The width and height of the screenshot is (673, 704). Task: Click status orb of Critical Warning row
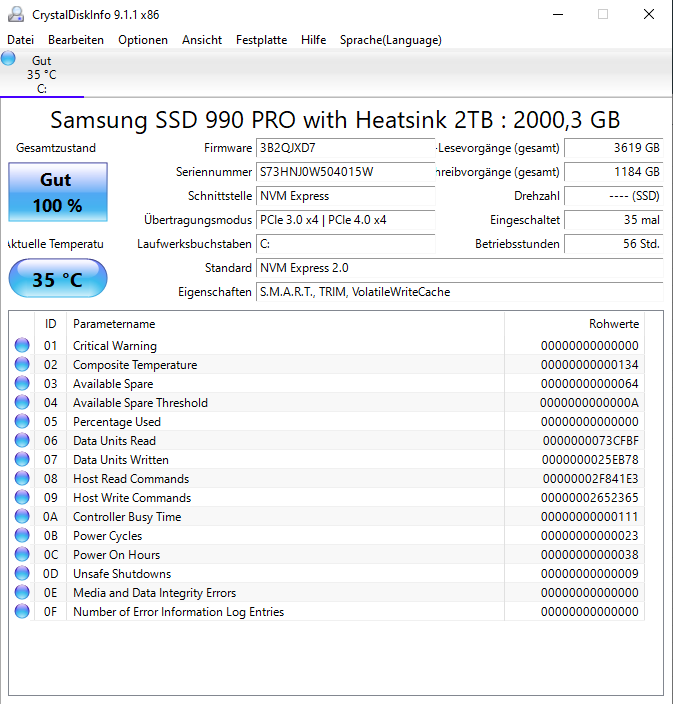coord(22,345)
